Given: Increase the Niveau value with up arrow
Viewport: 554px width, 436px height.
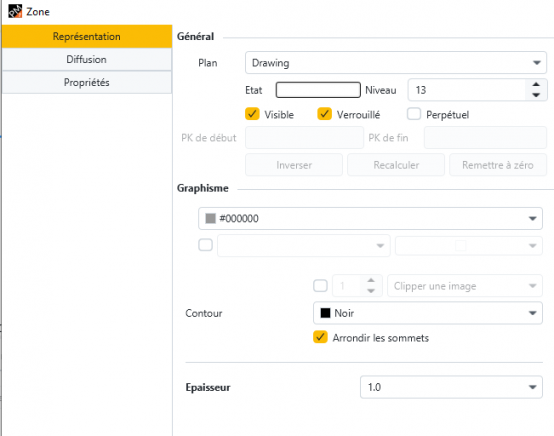Looking at the screenshot, I should (x=536, y=84).
